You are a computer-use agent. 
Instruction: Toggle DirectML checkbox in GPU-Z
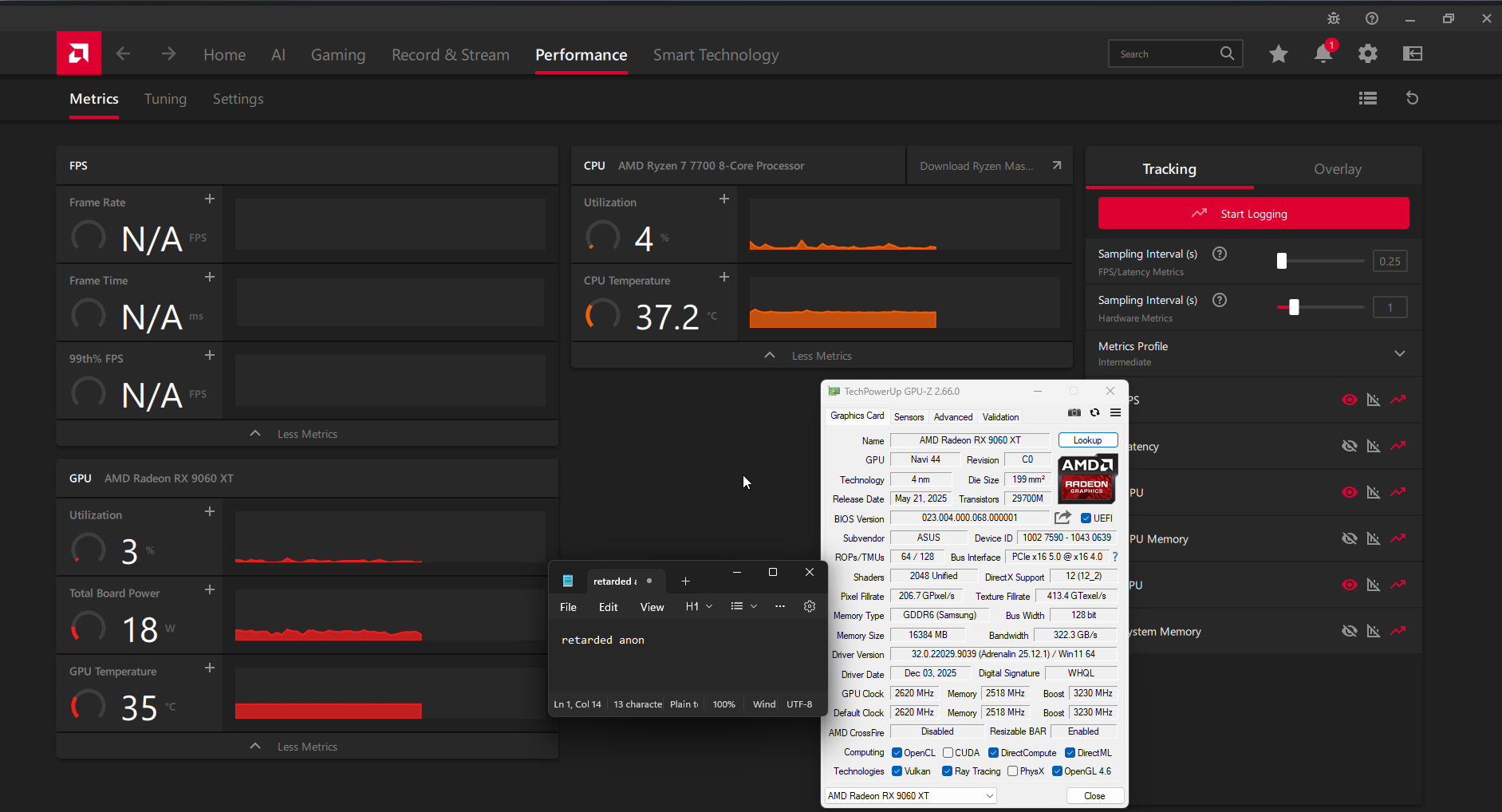[1070, 752]
